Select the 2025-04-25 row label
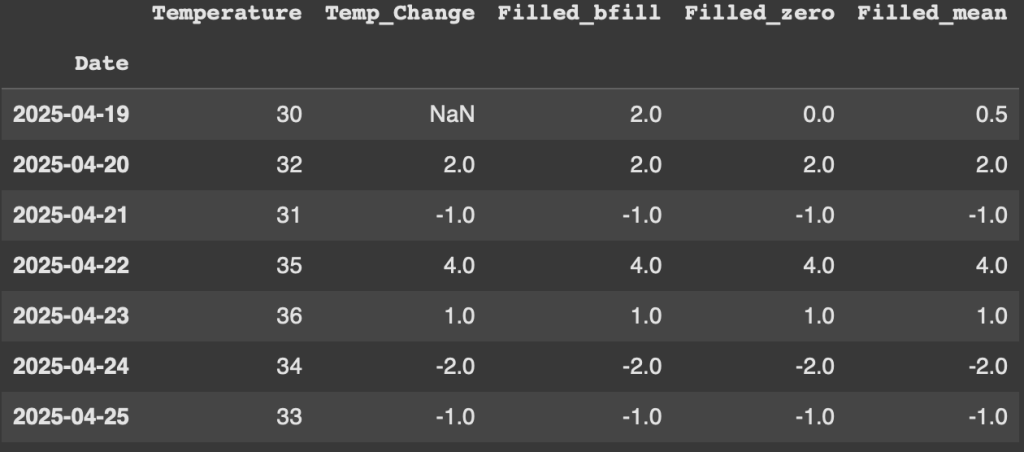 71,416
